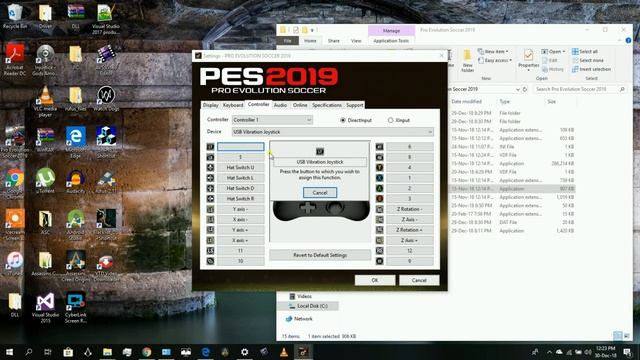The image size is (640, 360).
Task: Click the Z Axis + mapping field
Action: (x=409, y=240)
